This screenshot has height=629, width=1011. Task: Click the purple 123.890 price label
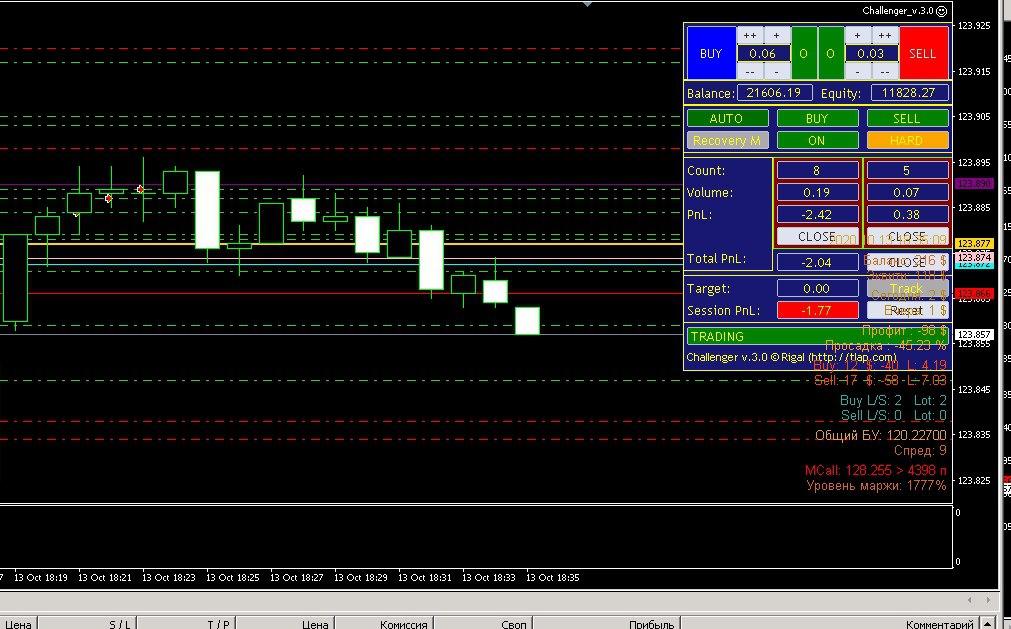974,184
